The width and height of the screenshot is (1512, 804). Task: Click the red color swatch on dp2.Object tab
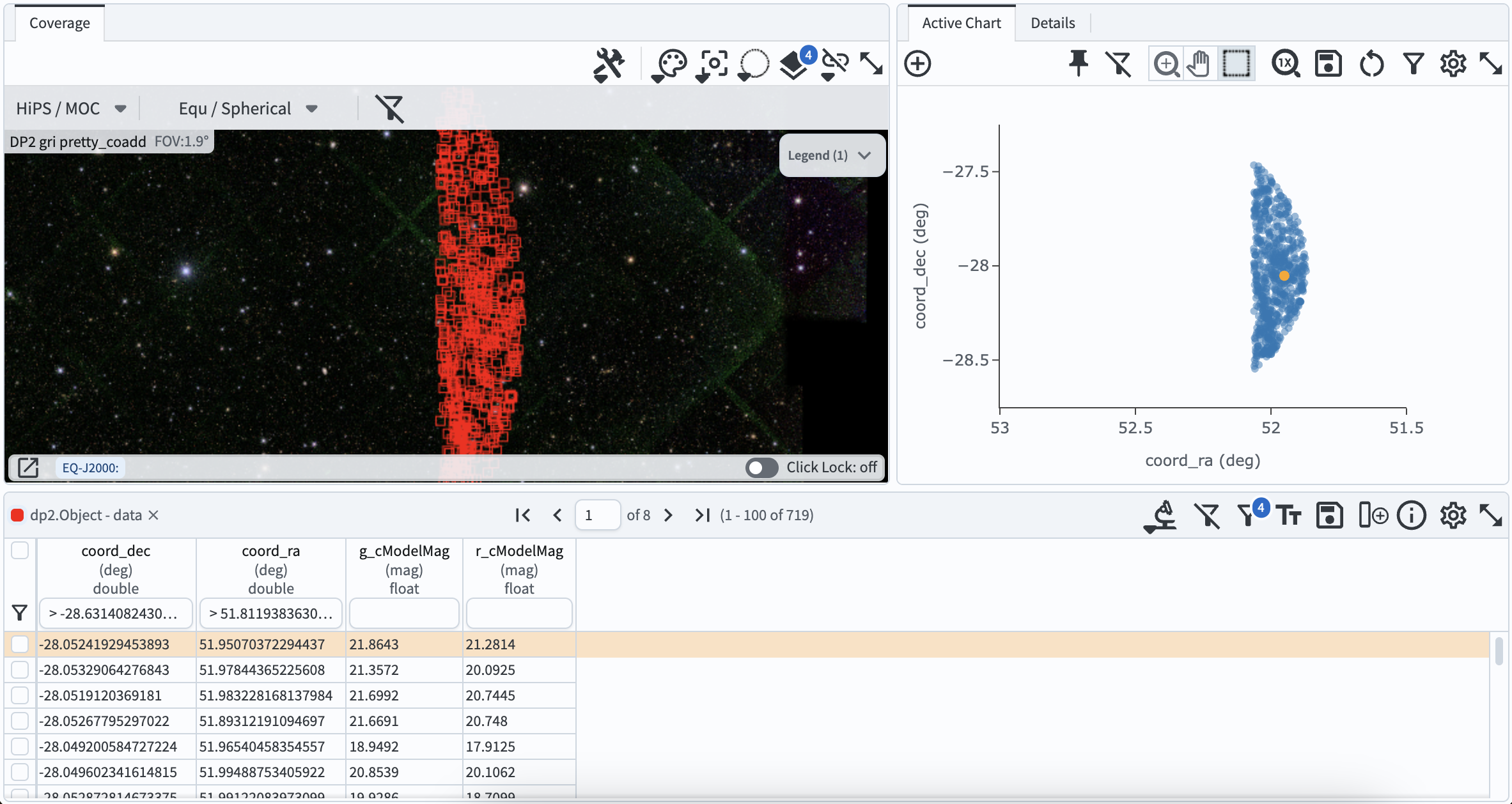coord(17,515)
